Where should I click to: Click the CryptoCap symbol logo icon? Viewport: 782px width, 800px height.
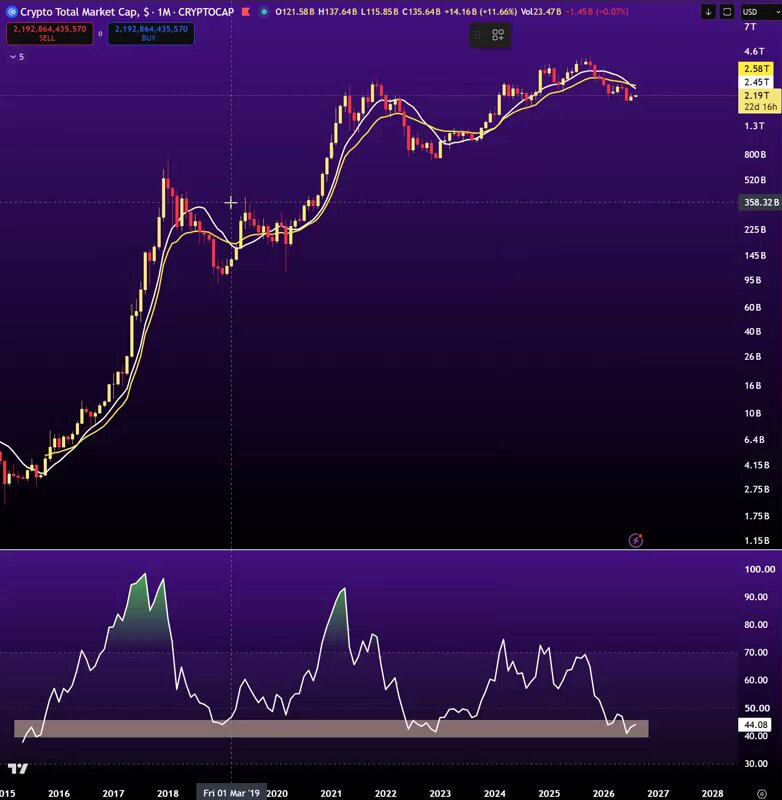coord(11,12)
